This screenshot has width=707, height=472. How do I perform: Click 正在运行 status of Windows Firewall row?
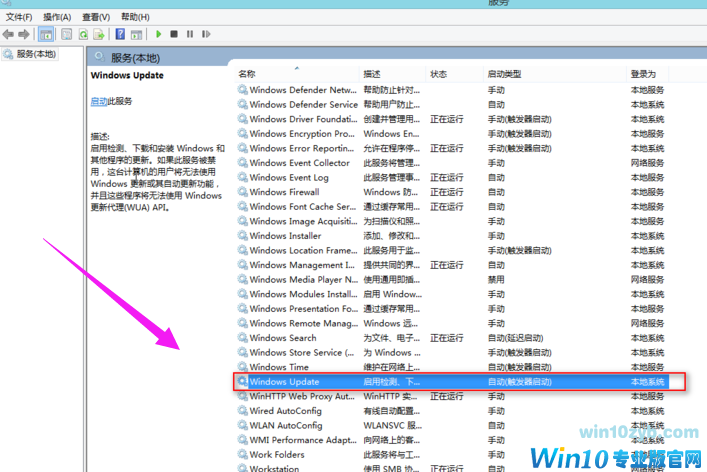click(446, 192)
